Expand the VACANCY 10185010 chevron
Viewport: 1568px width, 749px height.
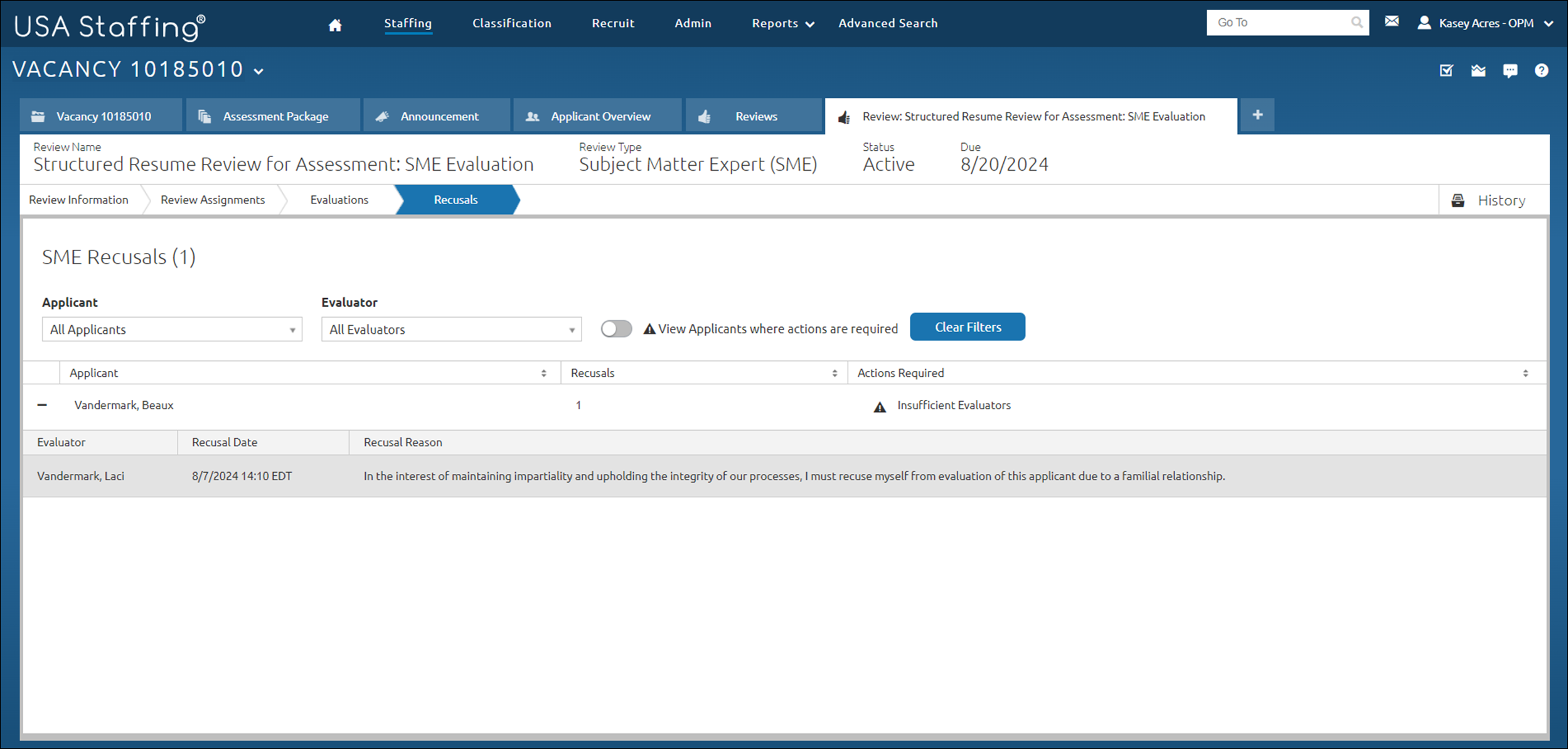point(258,71)
